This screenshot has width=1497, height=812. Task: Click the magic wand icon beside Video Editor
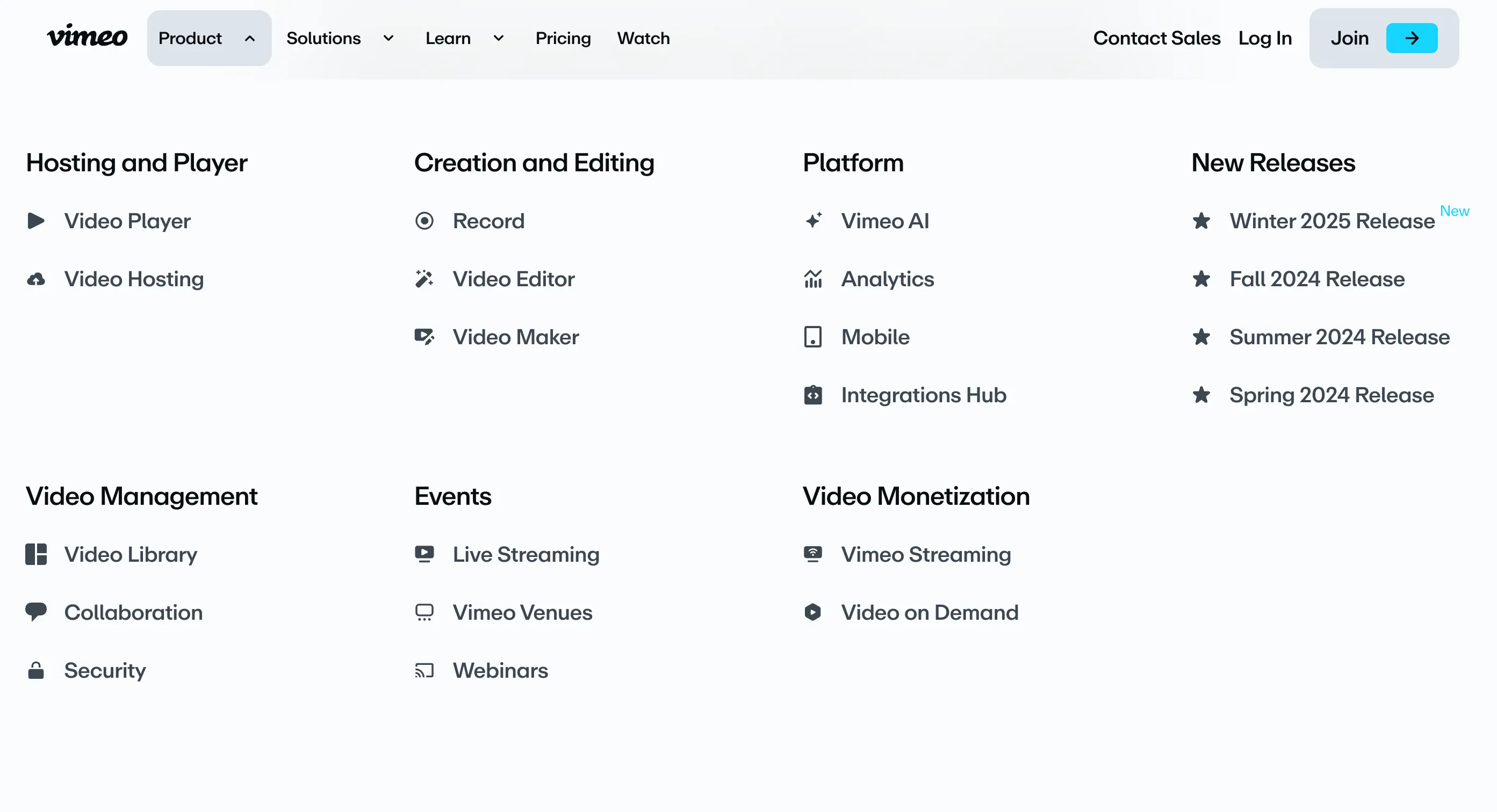(424, 279)
